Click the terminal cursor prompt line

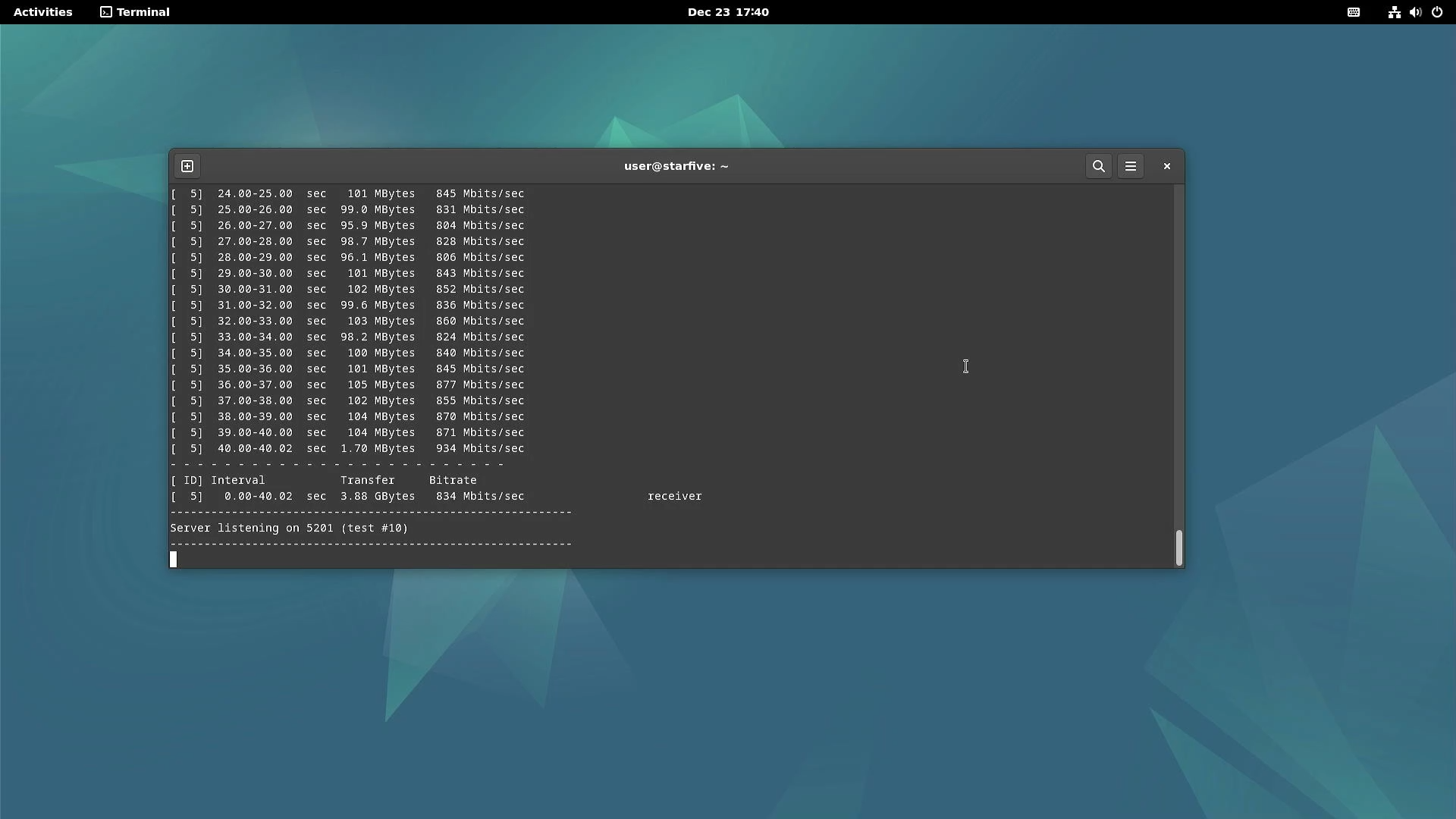(174, 560)
